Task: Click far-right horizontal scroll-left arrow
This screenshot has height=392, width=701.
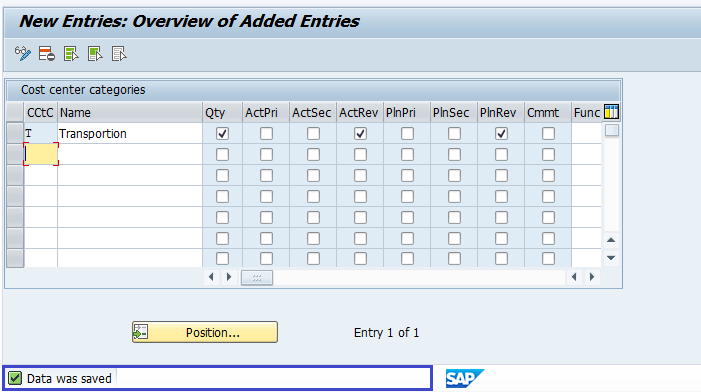Action: [574, 277]
